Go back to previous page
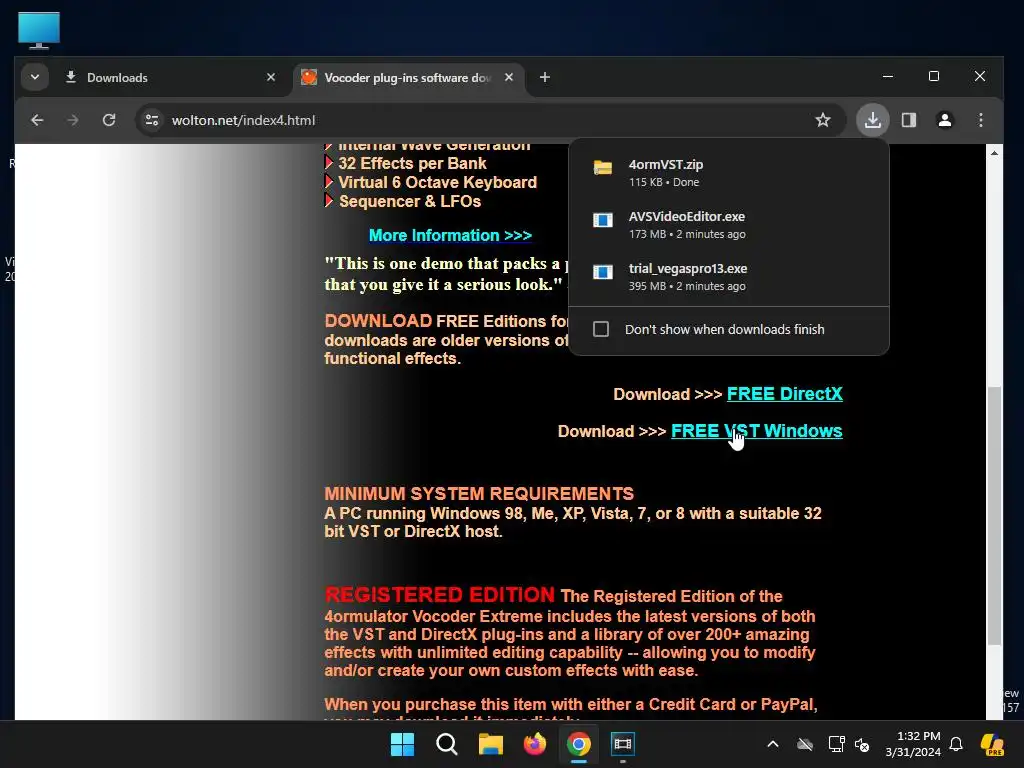The width and height of the screenshot is (1024, 768). tap(37, 120)
